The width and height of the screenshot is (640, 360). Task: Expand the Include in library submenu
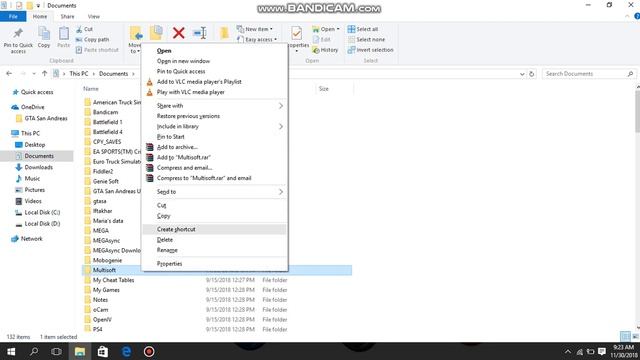(215, 127)
